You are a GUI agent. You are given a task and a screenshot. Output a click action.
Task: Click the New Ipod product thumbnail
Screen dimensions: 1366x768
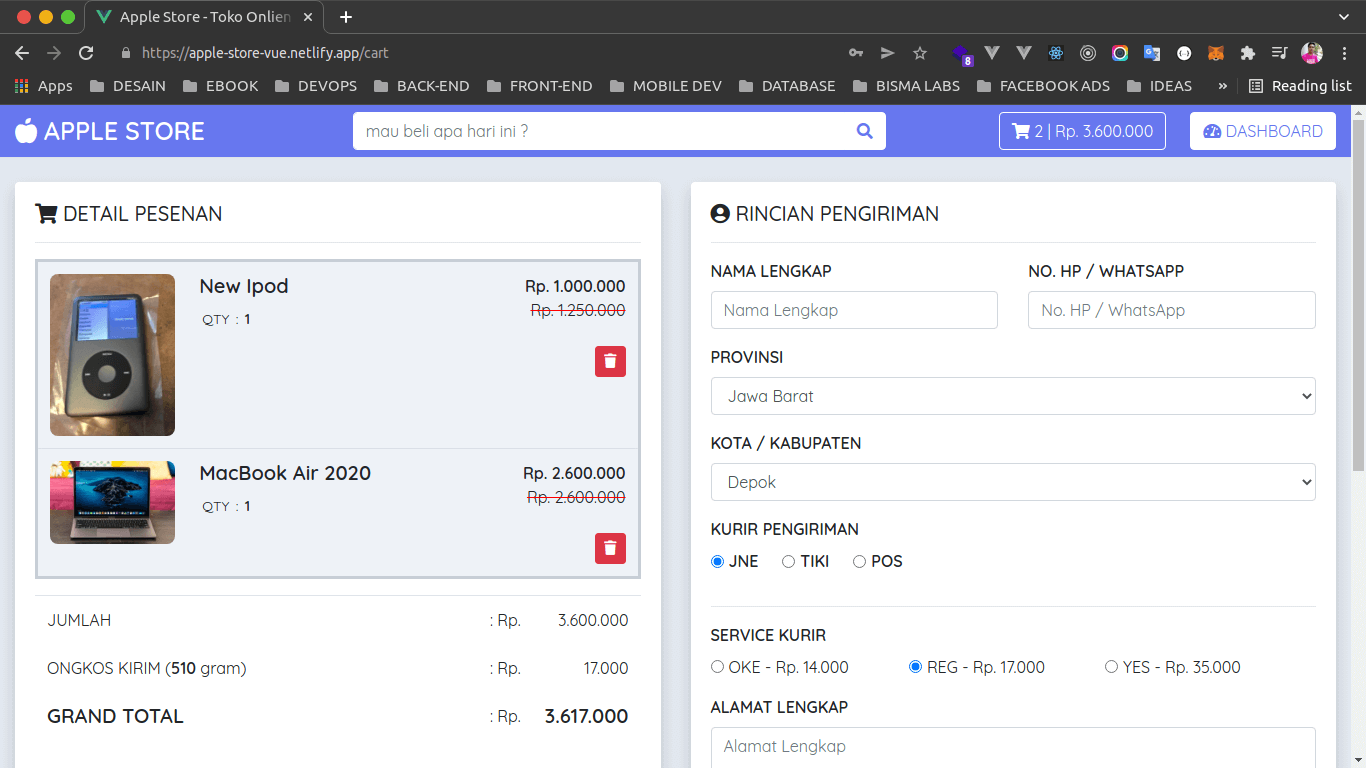click(112, 355)
